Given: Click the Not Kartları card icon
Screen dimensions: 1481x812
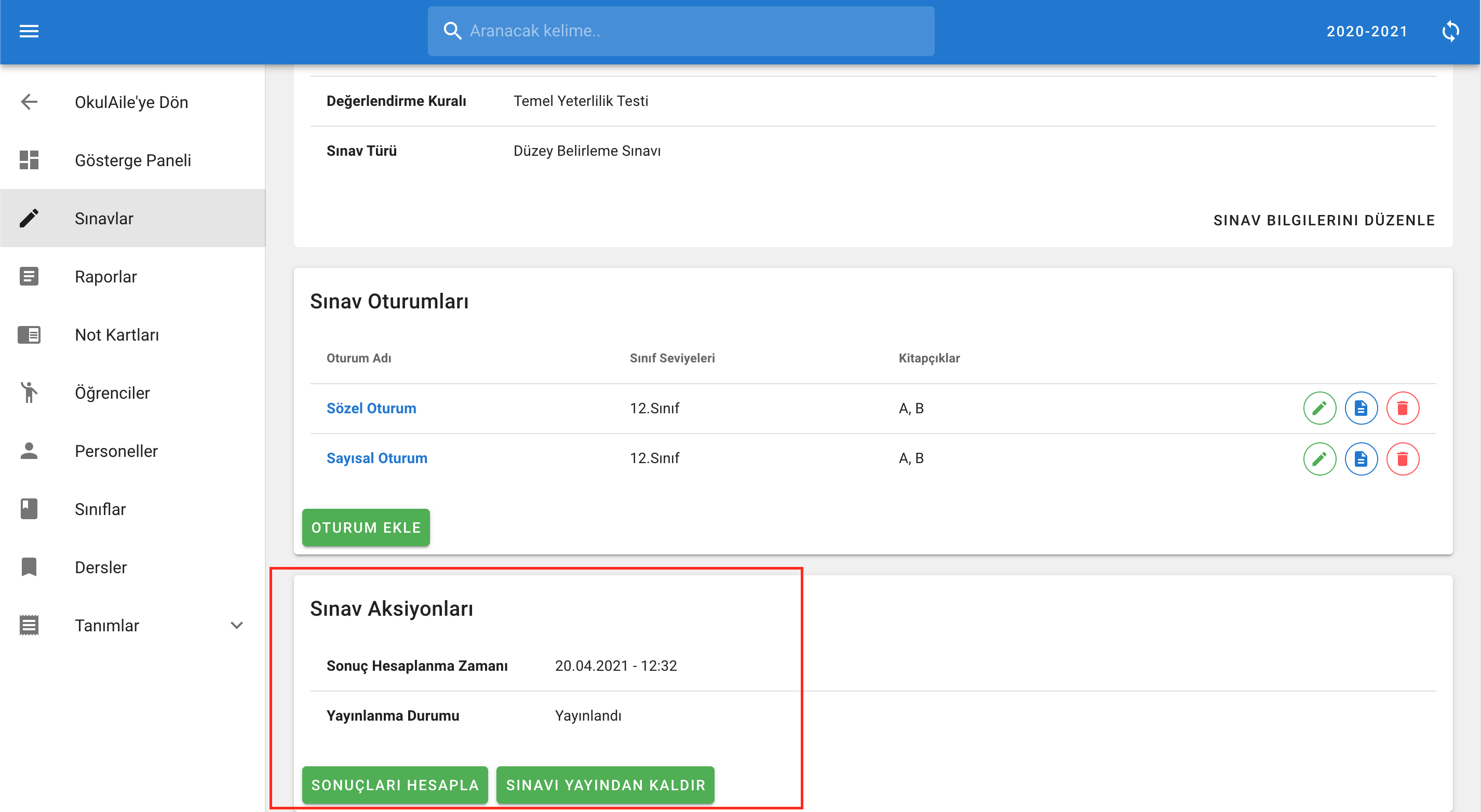Looking at the screenshot, I should point(29,334).
